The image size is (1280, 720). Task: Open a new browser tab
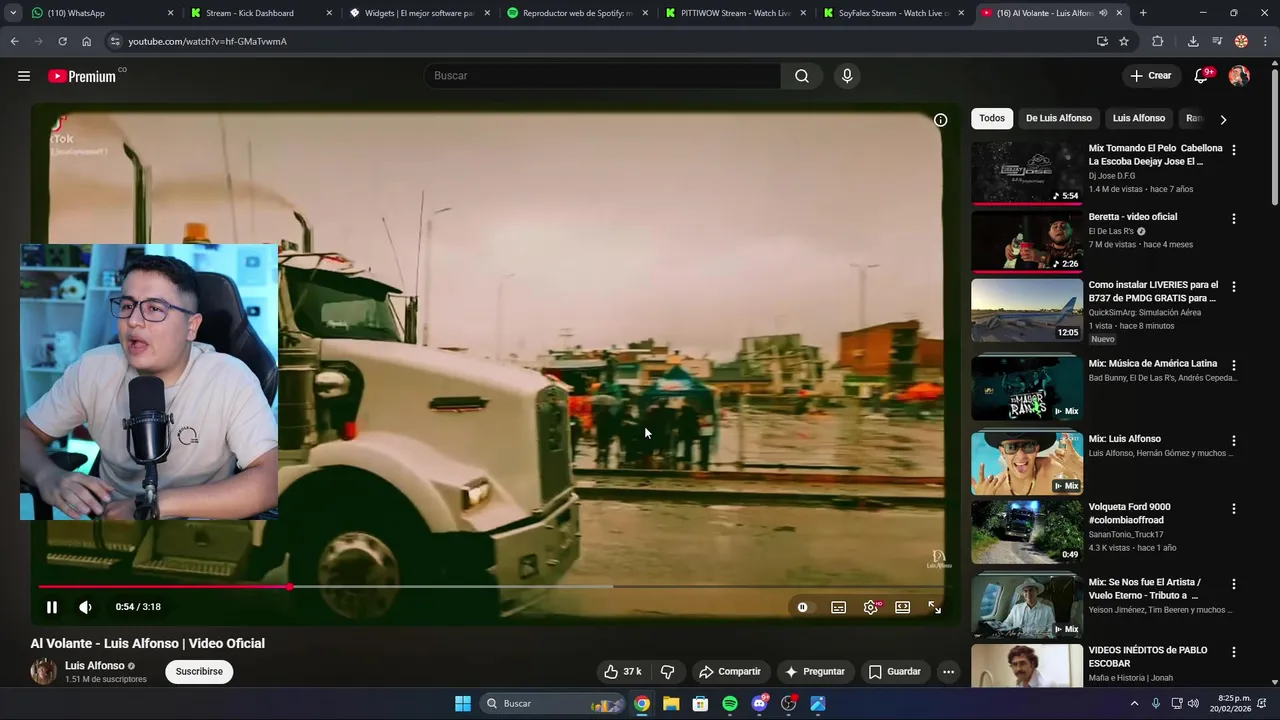tap(1143, 13)
